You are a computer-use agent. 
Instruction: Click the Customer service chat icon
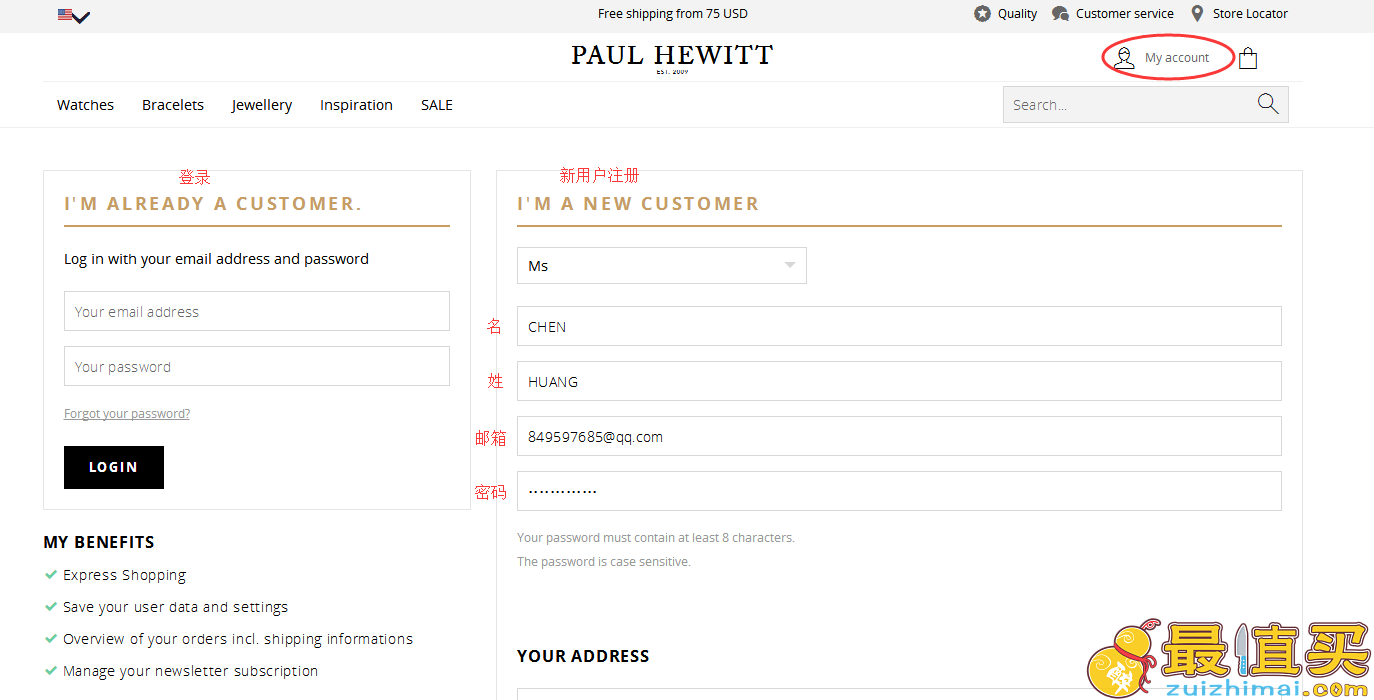tap(1060, 14)
